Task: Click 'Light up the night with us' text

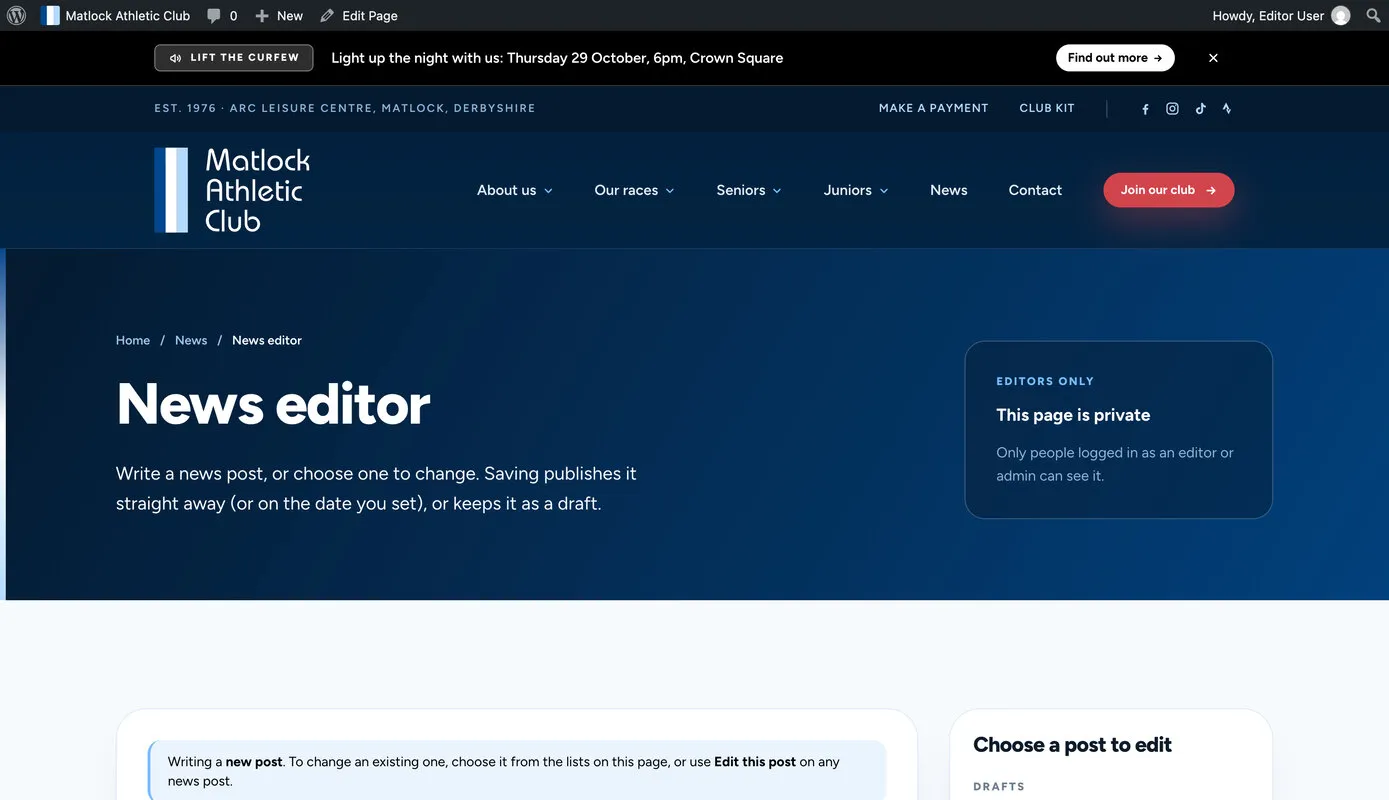Action: (415, 58)
